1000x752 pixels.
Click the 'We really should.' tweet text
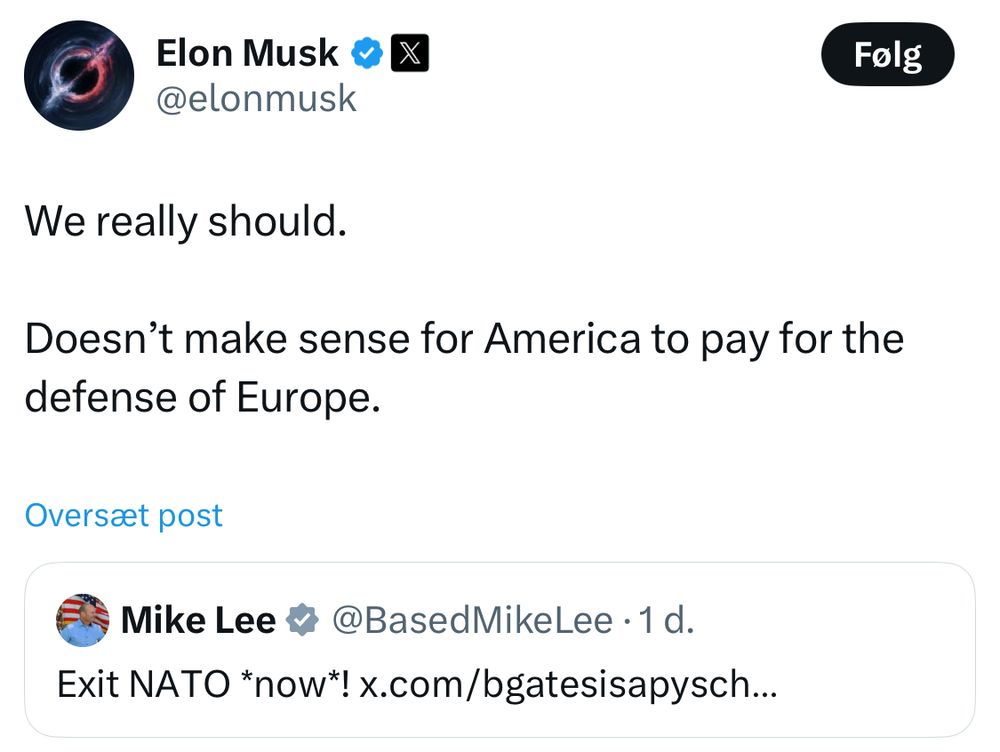pyautogui.click(x=186, y=221)
